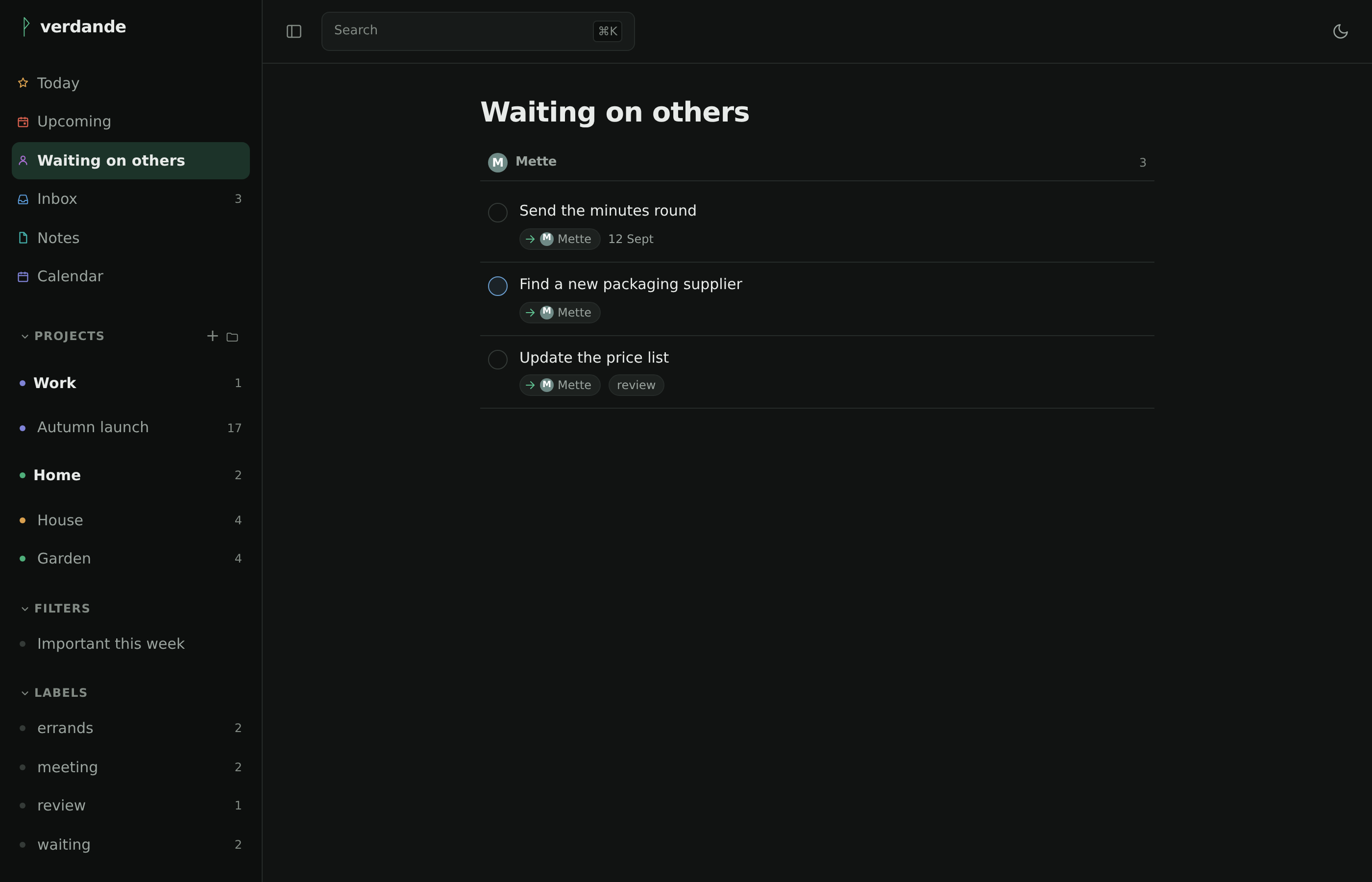Open task title Update the price list
Image resolution: width=1372 pixels, height=882 pixels.
click(x=594, y=358)
